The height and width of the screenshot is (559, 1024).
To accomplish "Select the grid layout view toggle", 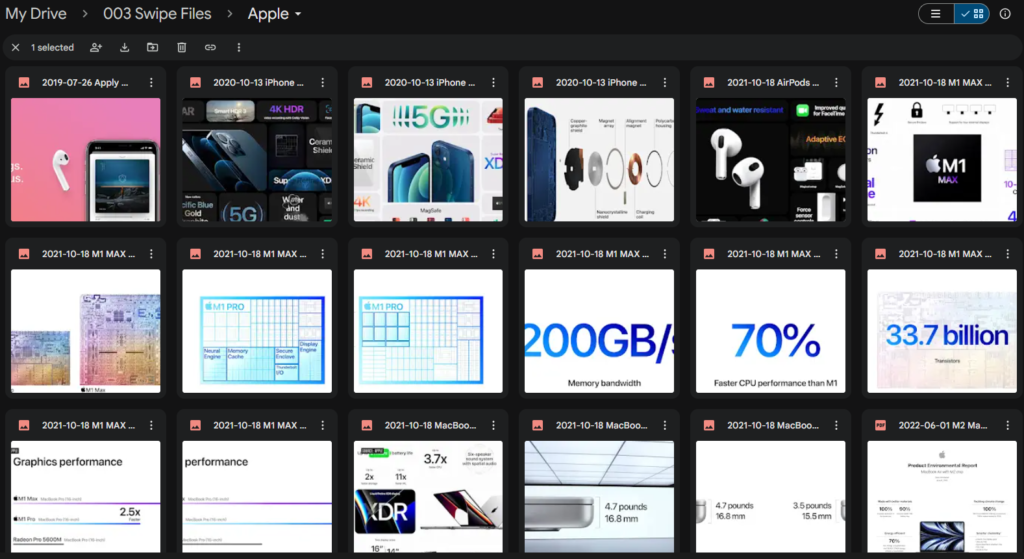I will coord(971,14).
